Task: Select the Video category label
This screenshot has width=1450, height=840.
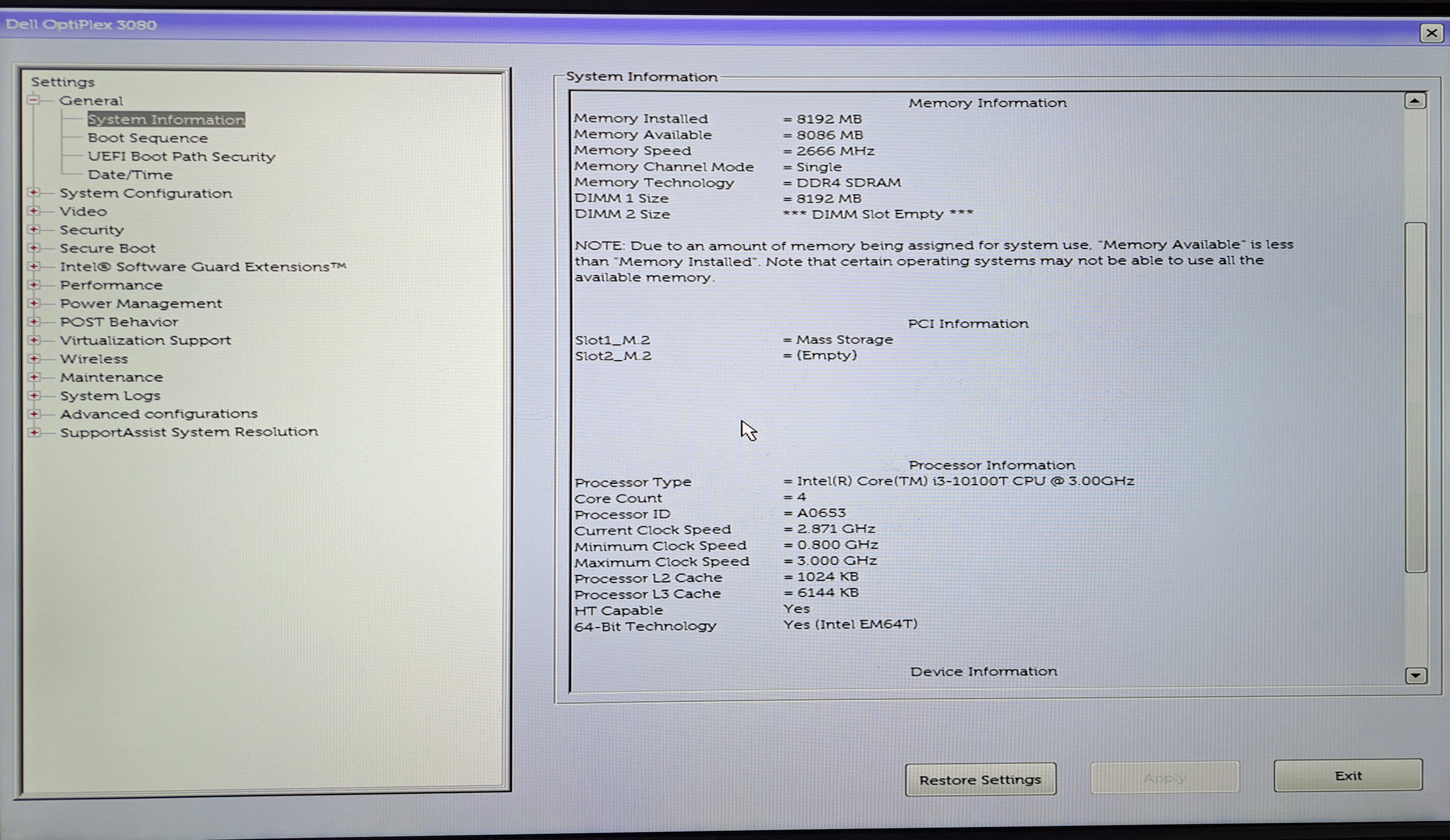Action: 83,211
